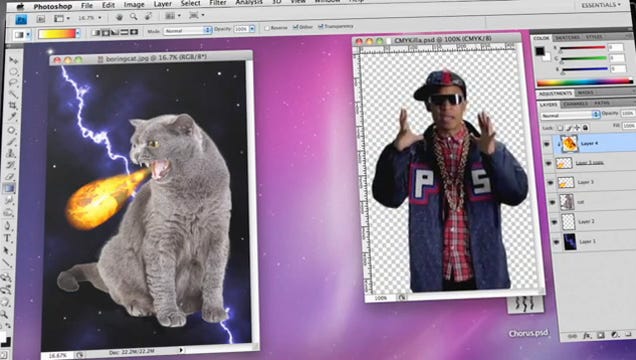This screenshot has height=360, width=636.
Task: Expand the gradient picker dropdown arrow
Action: pos(78,33)
